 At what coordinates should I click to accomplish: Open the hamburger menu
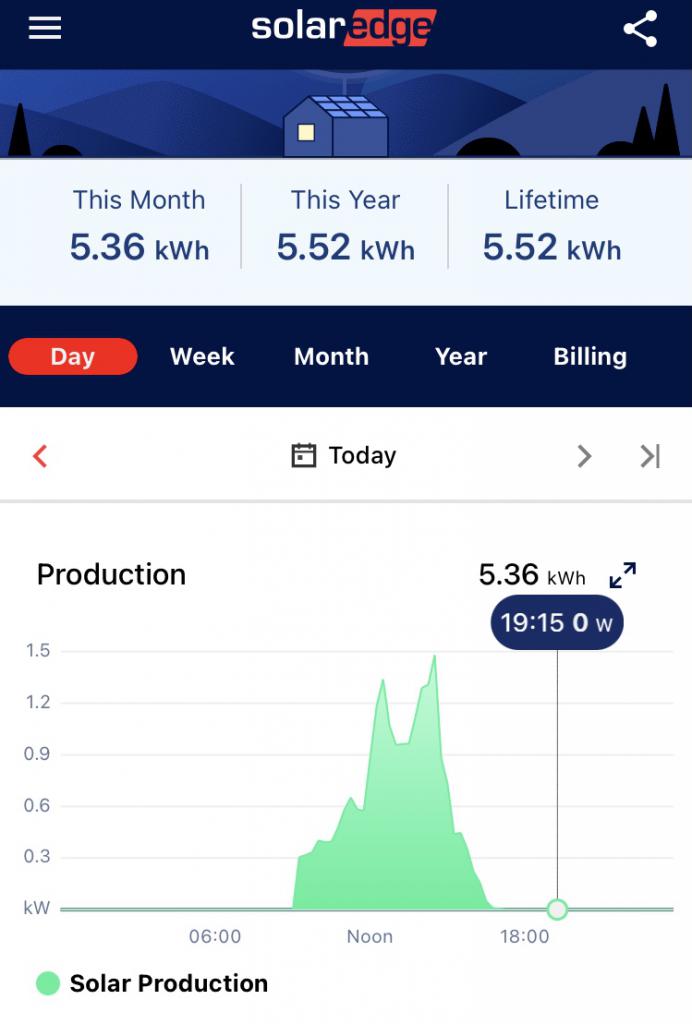(45, 28)
